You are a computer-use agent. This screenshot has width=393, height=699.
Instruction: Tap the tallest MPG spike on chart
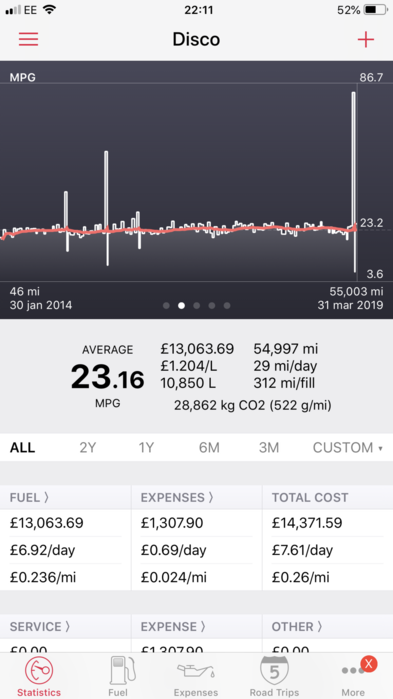[x=354, y=181]
